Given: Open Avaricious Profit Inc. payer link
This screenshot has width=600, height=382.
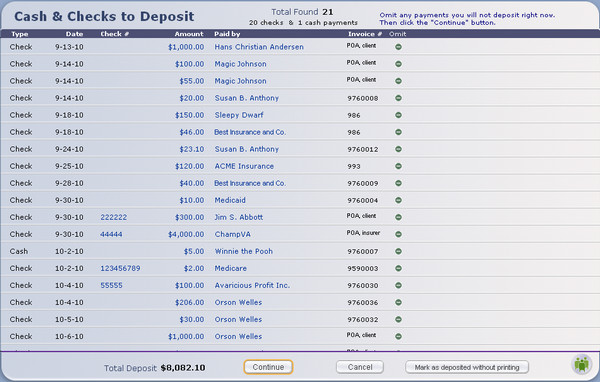Looking at the screenshot, I should pos(252,285).
